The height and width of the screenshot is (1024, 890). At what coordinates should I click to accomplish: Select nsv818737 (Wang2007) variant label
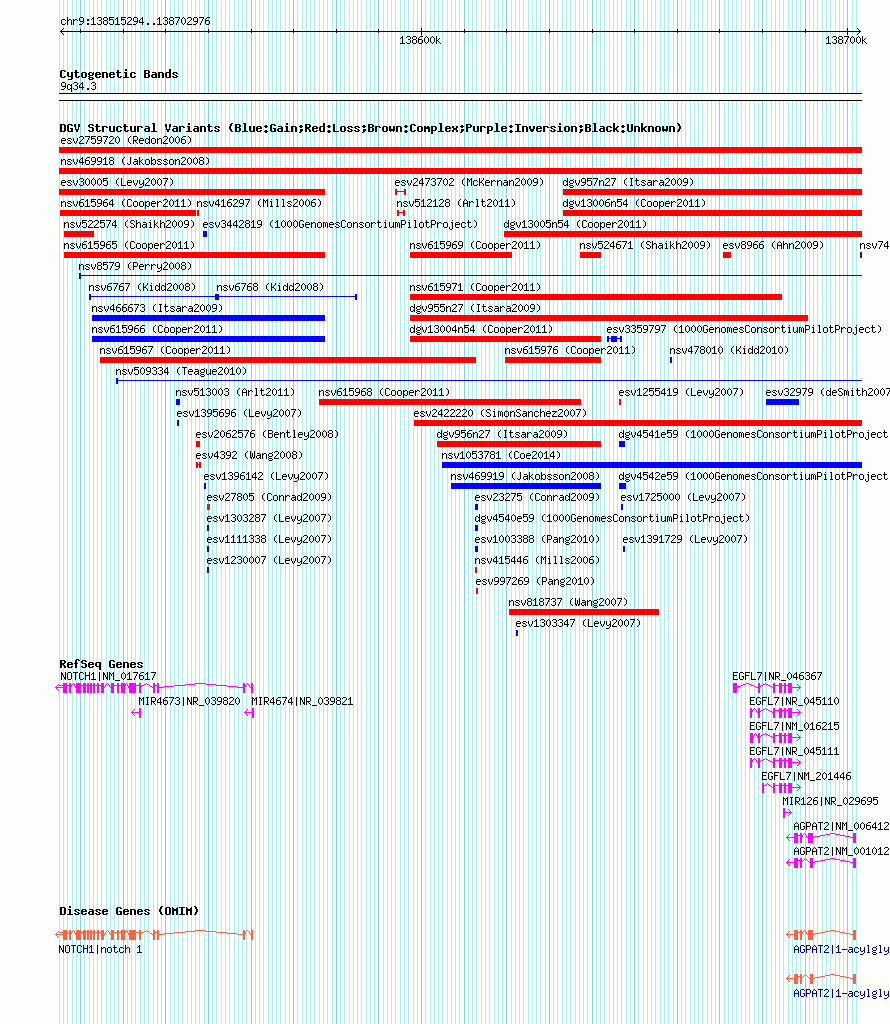(568, 600)
